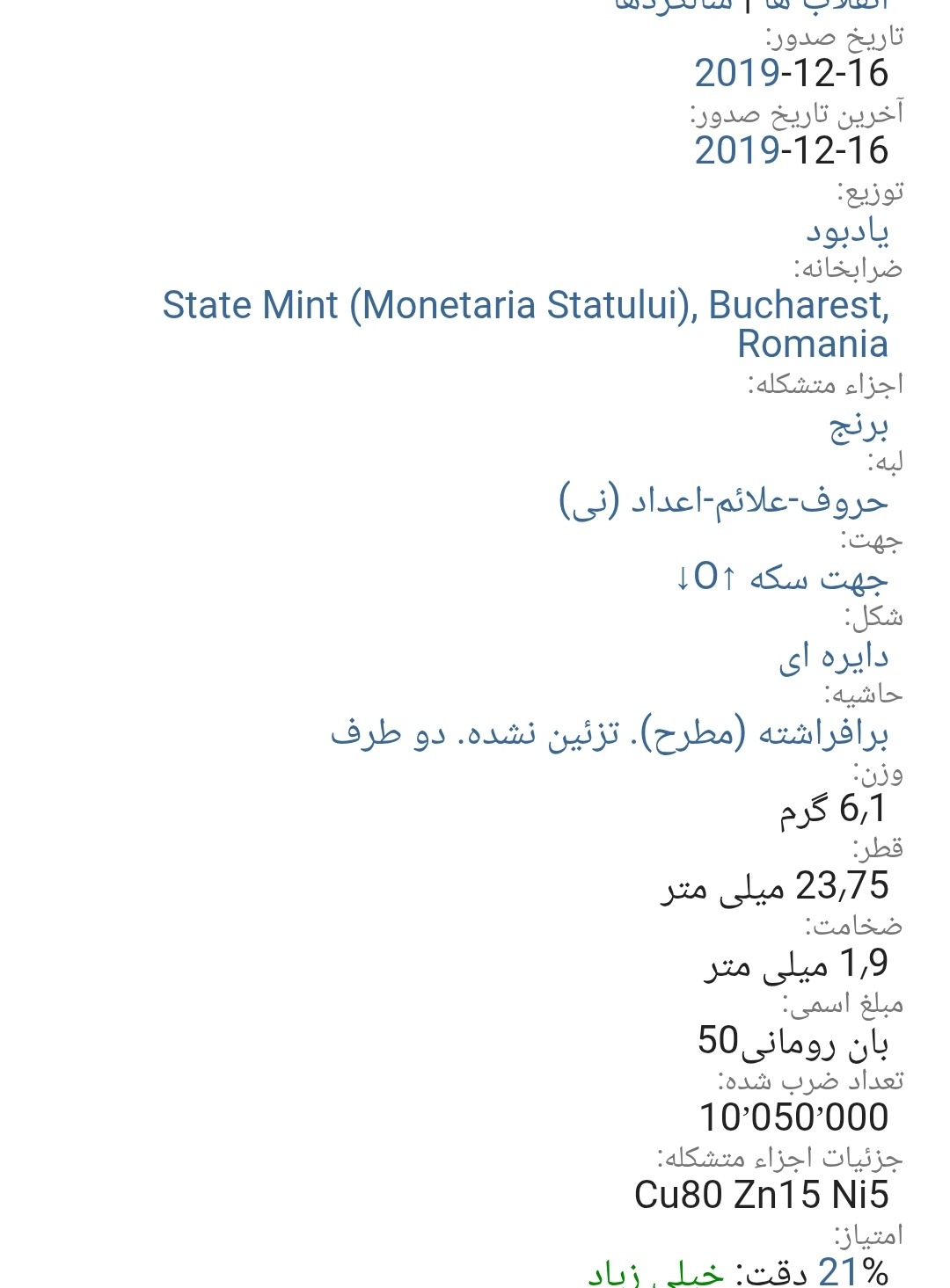Tap the بان رومانی50 face value

pyautogui.click(x=793, y=1042)
